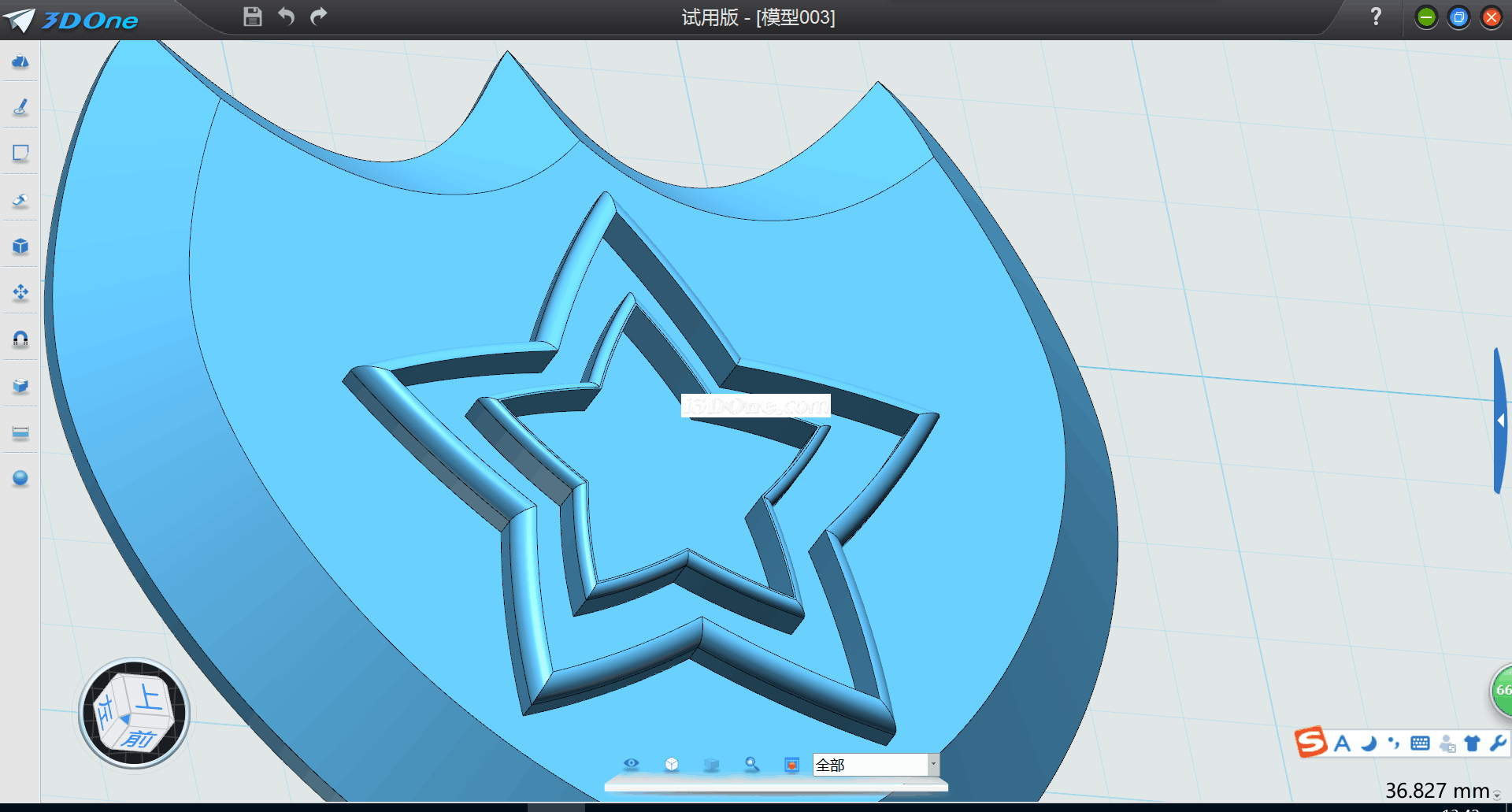This screenshot has height=812, width=1512.
Task: Expand the collapsed right side panel
Action: pos(1500,421)
